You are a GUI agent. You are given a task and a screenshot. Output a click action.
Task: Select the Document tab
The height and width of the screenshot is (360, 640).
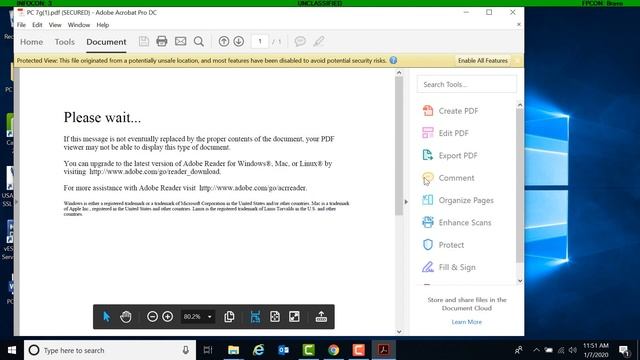click(106, 42)
